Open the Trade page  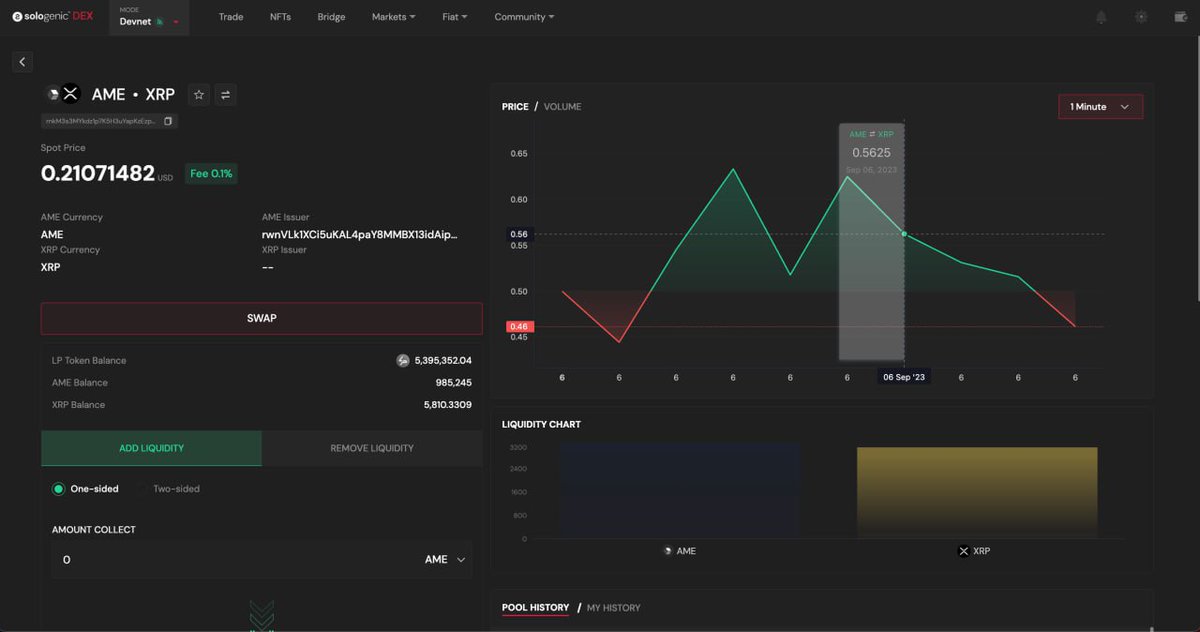(231, 17)
